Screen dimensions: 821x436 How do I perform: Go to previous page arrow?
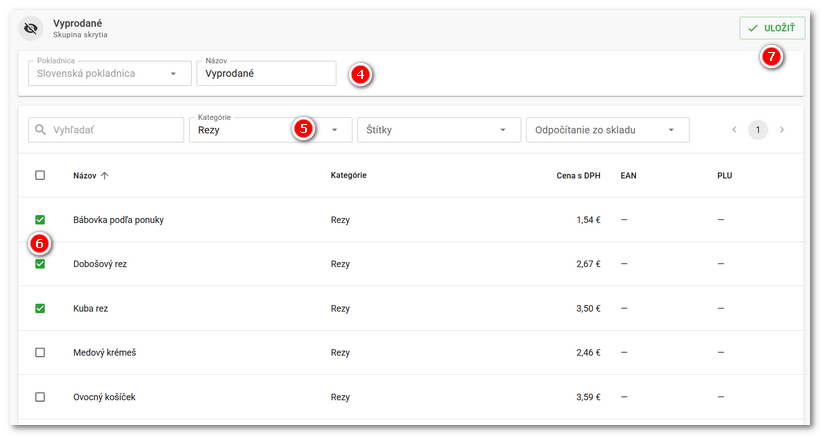(x=734, y=130)
